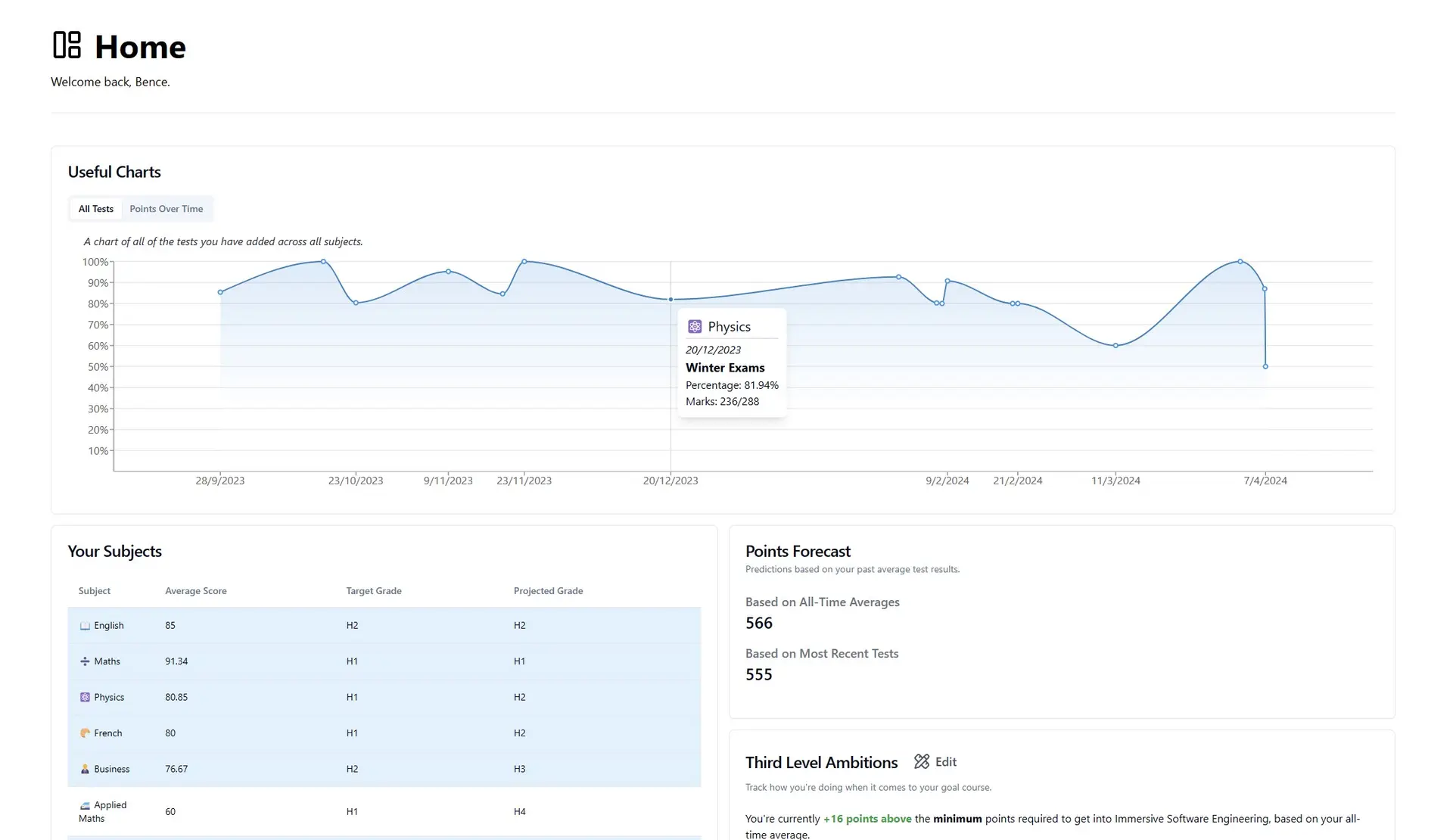
Task: Click the English book icon
Action: (85, 626)
